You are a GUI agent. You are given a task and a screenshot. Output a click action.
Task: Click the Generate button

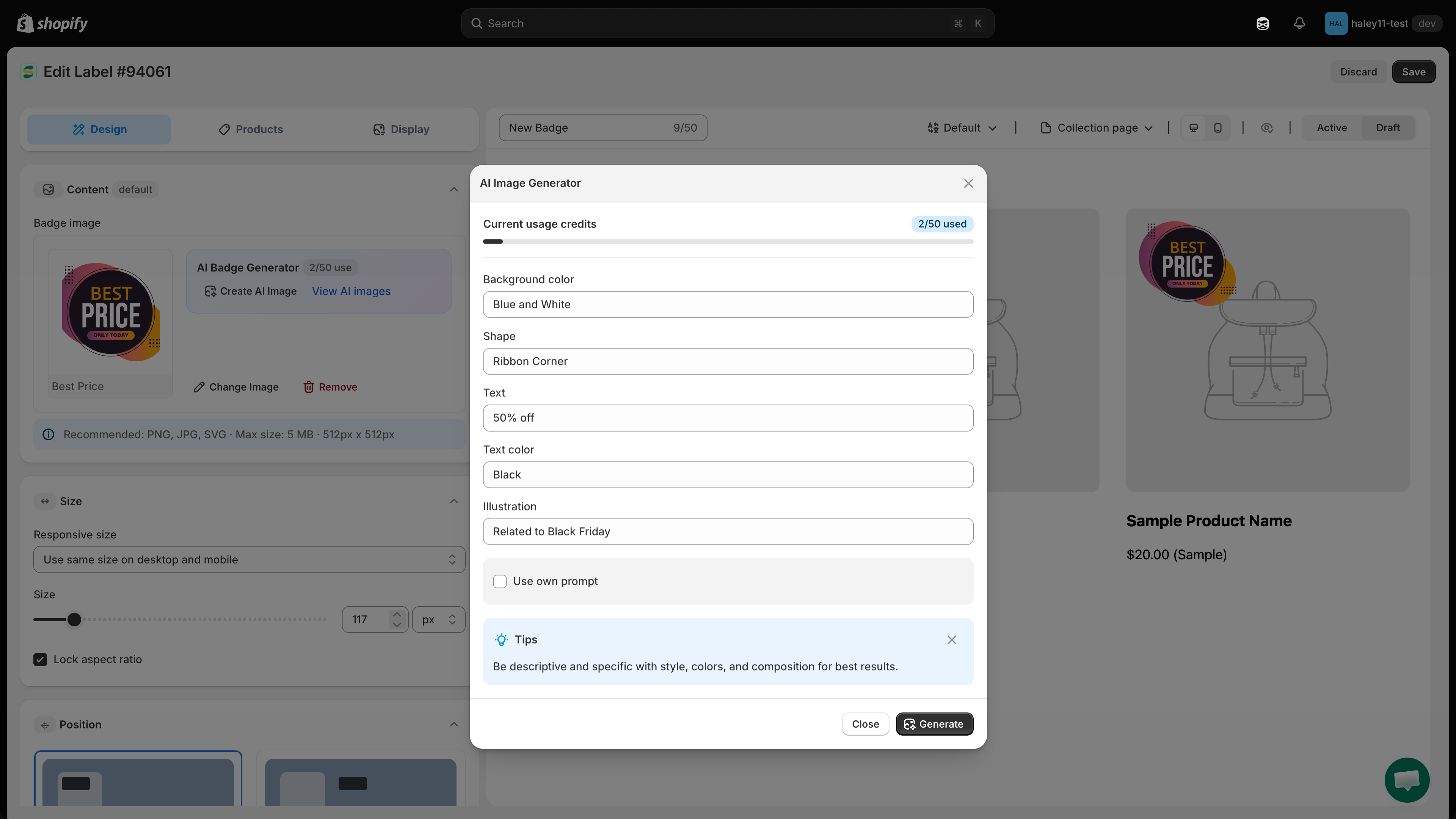tap(934, 724)
